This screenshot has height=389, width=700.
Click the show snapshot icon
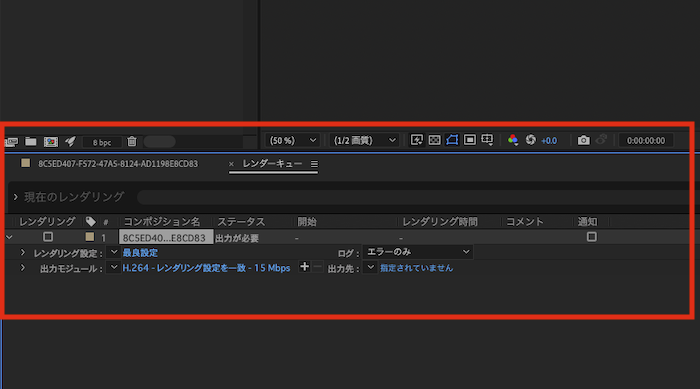coord(601,139)
